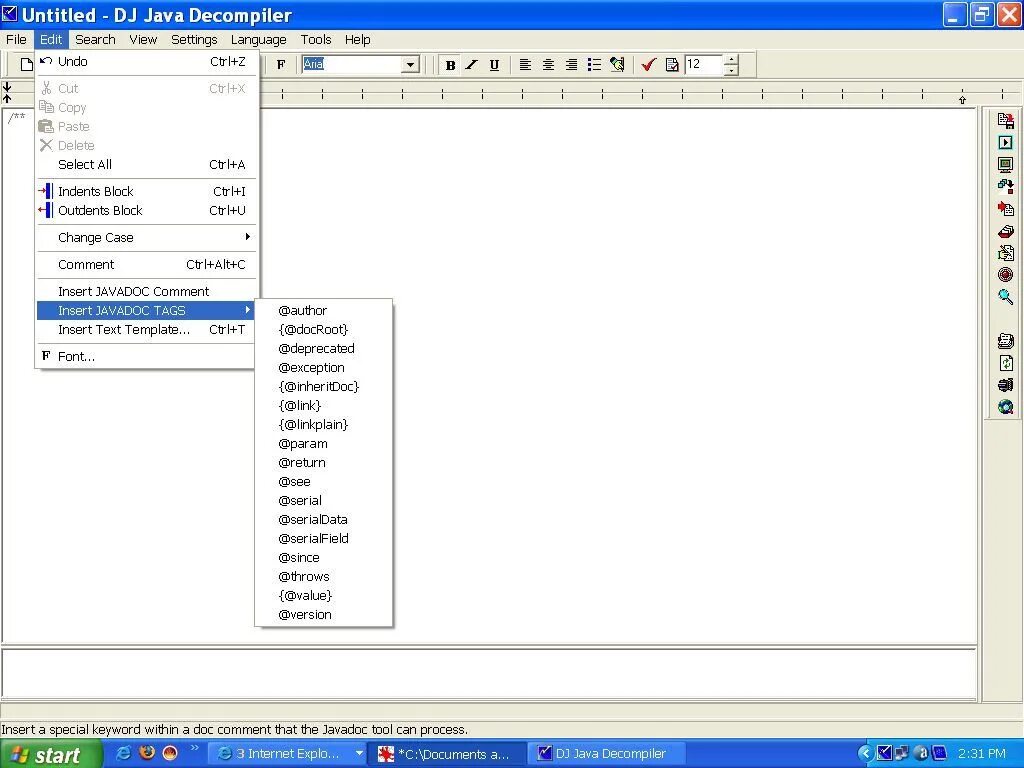
Task: Click the hand-writing pen toolbar icon
Action: pyautogui.click(x=617, y=65)
